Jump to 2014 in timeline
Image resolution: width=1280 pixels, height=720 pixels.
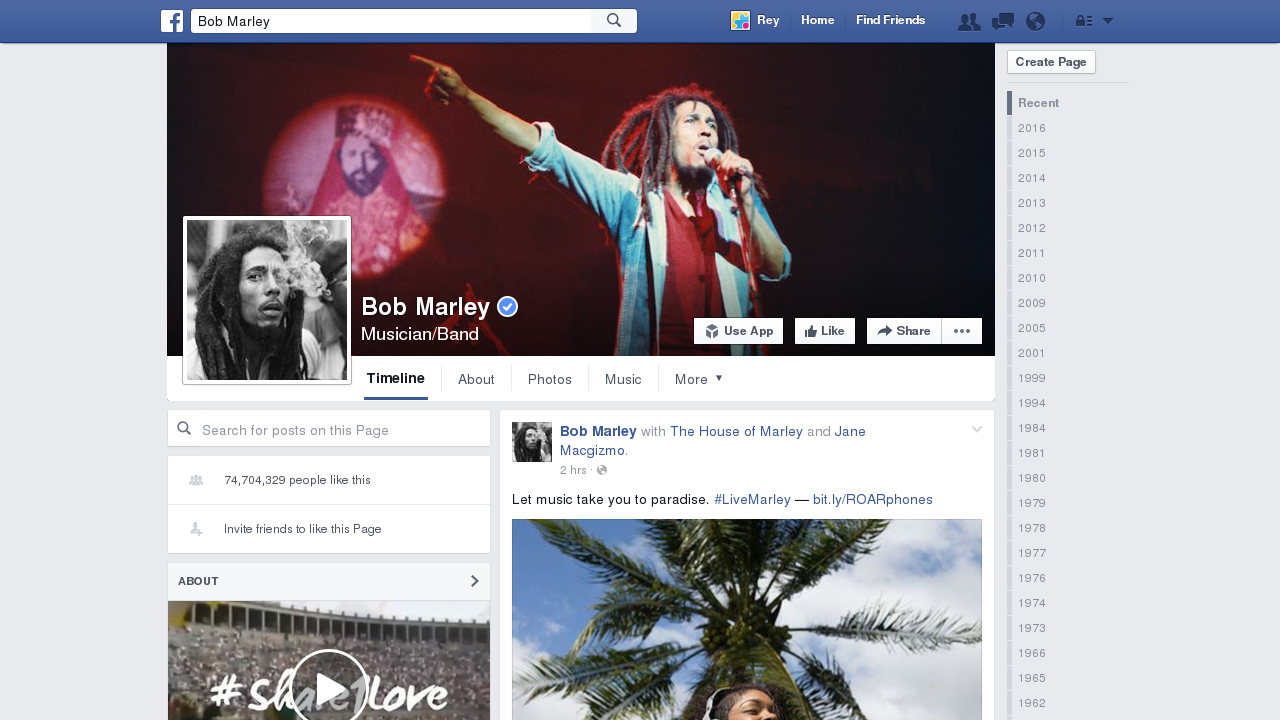pos(1032,178)
